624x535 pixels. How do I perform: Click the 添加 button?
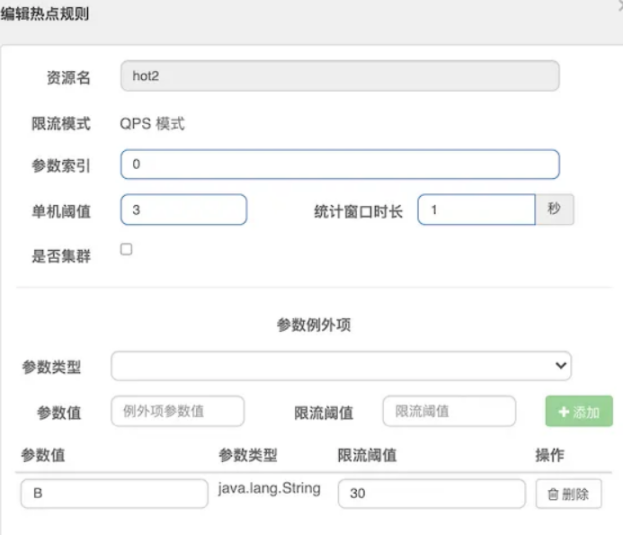tap(579, 411)
